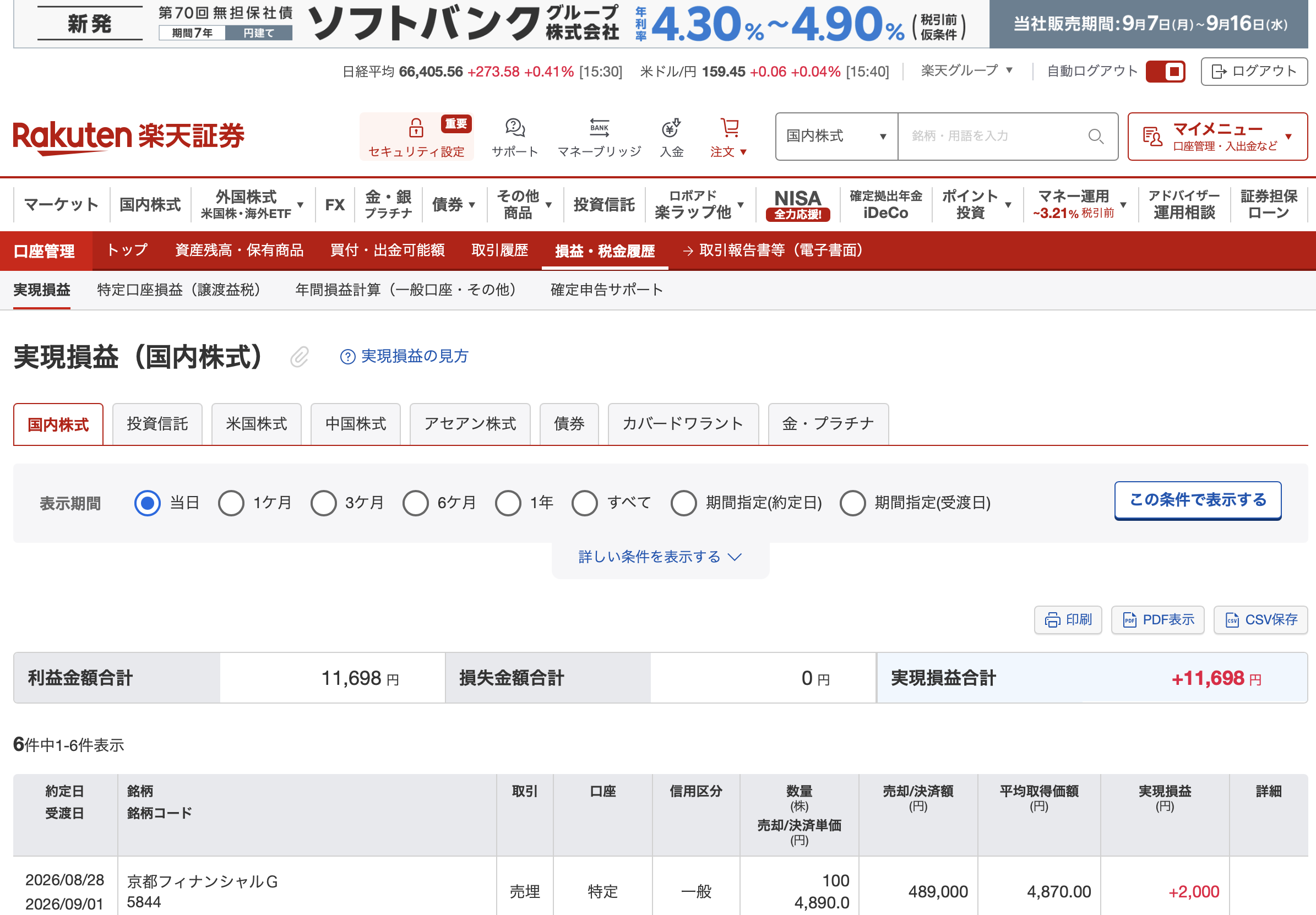Open the 注文 shopping cart icon

[729, 128]
